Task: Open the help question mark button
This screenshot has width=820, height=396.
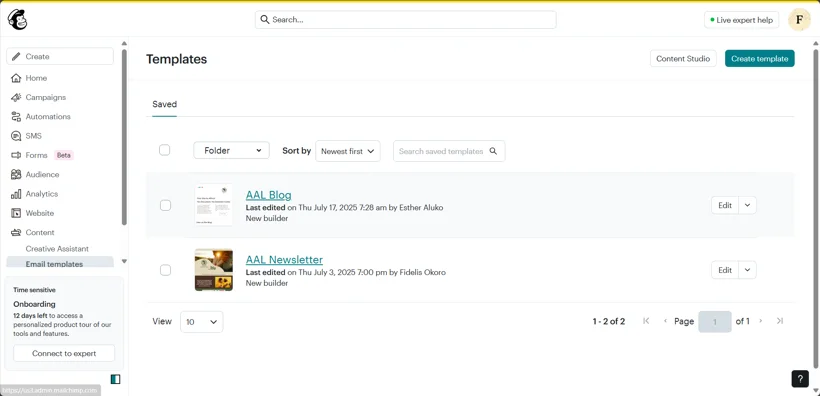Action: (x=800, y=379)
